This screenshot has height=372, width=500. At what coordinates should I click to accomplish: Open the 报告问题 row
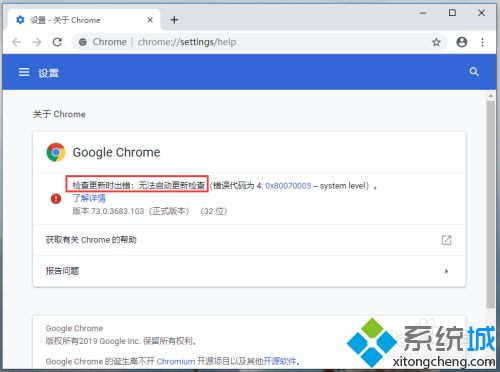(249, 271)
